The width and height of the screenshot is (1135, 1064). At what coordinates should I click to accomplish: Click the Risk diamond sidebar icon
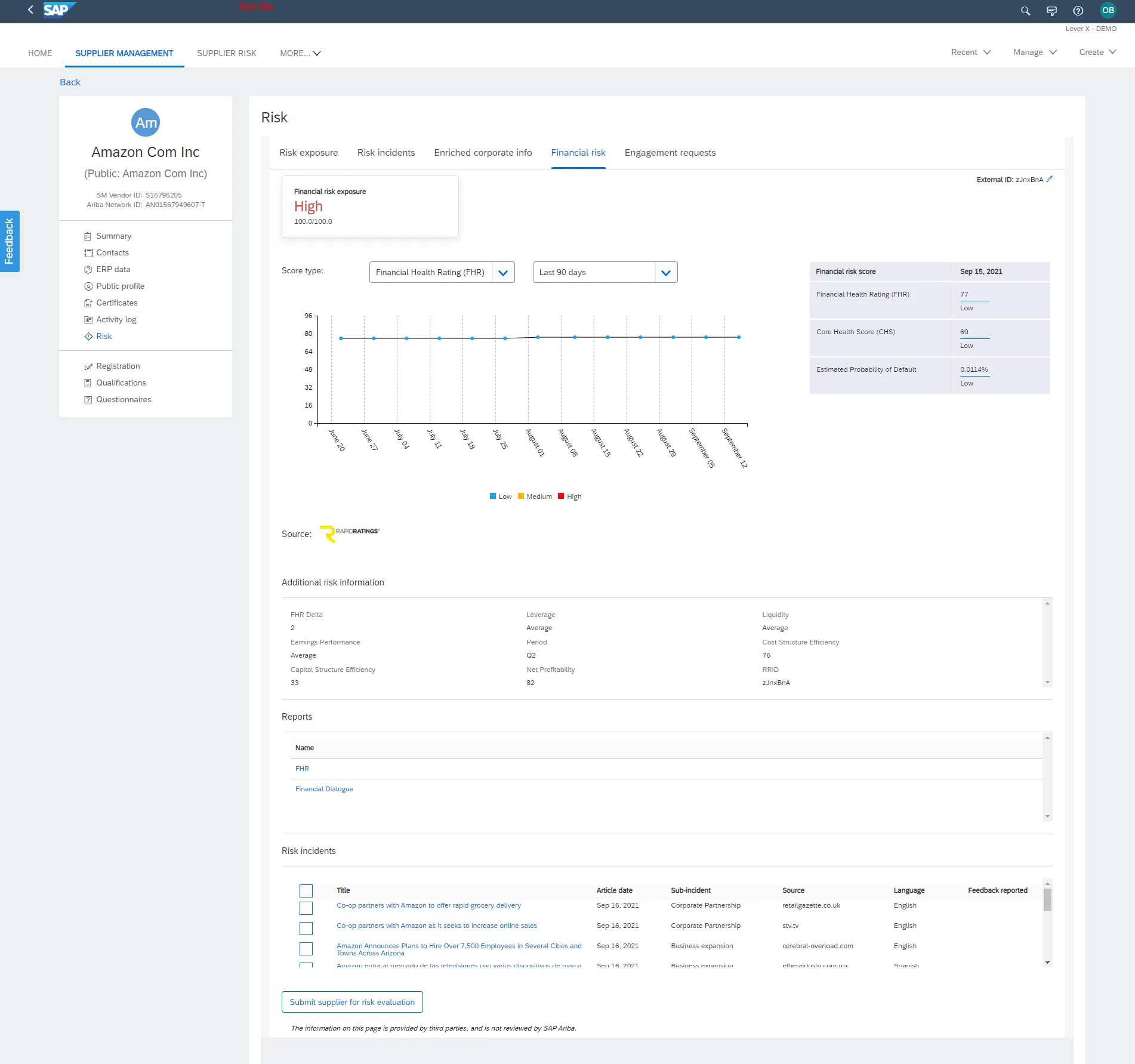tap(88, 337)
